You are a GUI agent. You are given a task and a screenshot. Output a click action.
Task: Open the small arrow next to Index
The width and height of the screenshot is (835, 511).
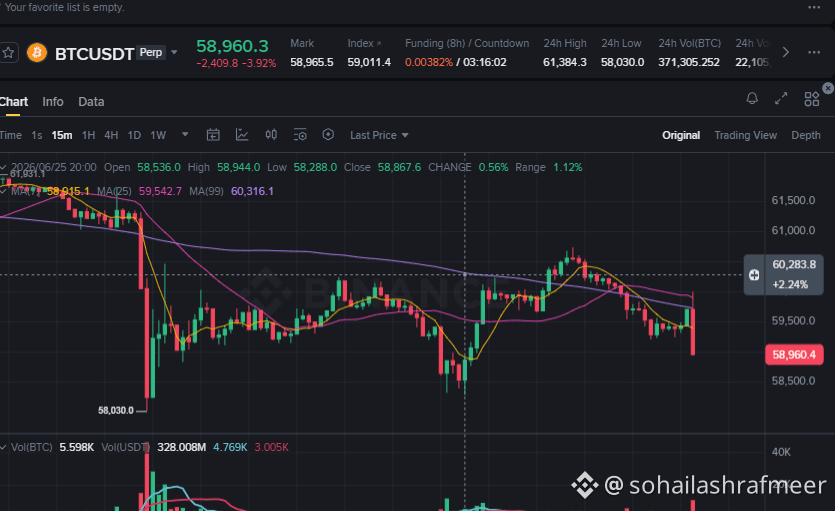point(379,44)
